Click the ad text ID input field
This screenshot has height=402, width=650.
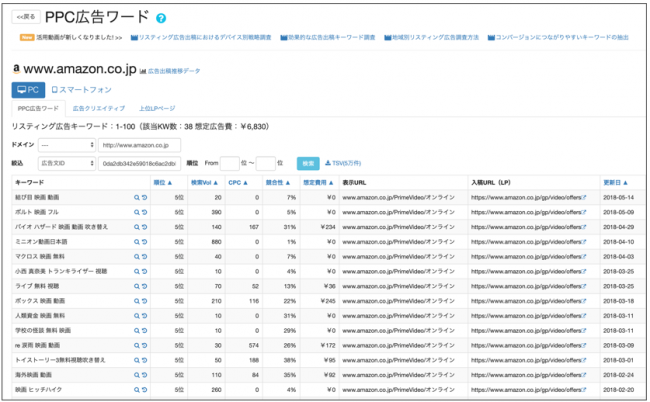point(139,163)
